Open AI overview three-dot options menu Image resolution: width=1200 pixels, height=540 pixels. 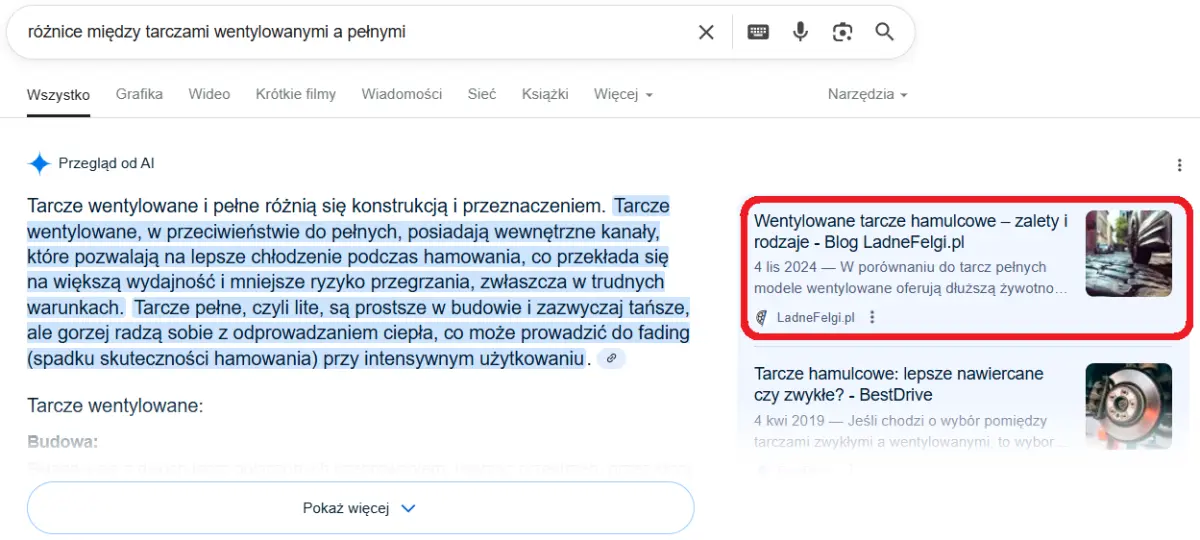[x=1179, y=165]
